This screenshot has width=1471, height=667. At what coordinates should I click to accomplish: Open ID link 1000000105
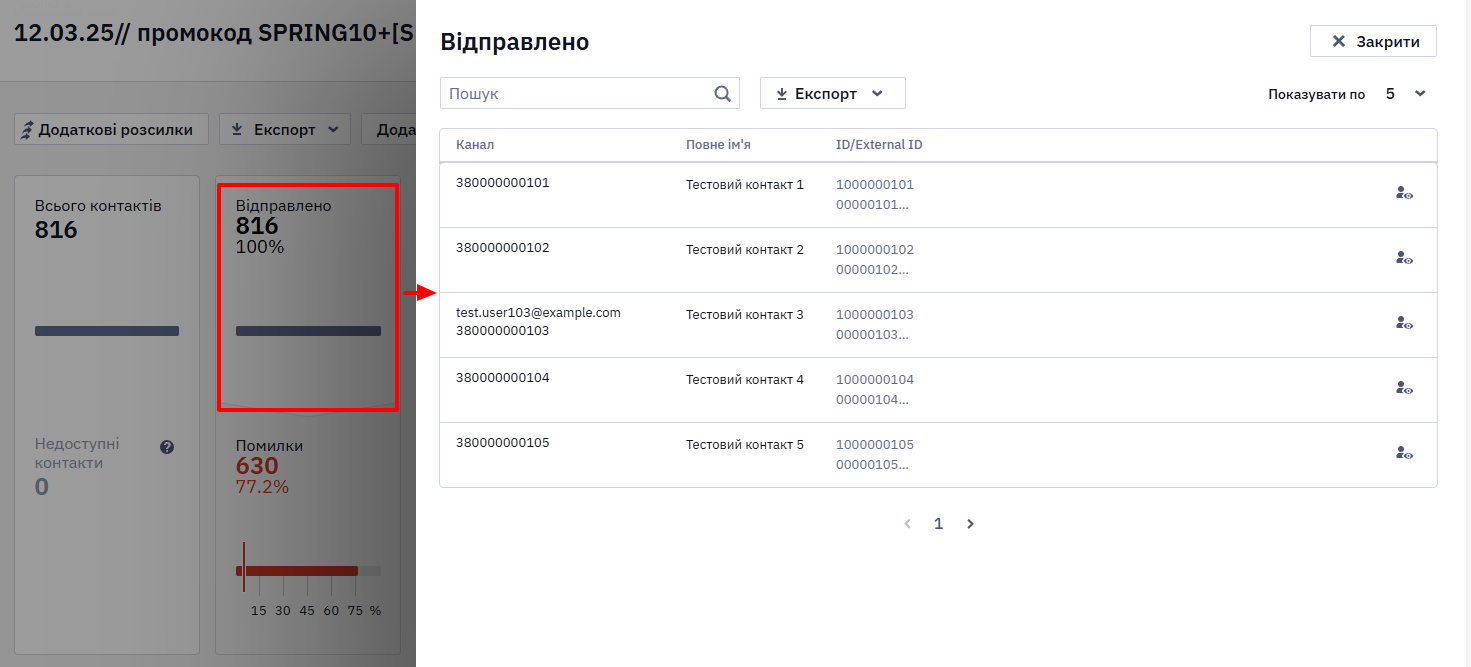[875, 445]
